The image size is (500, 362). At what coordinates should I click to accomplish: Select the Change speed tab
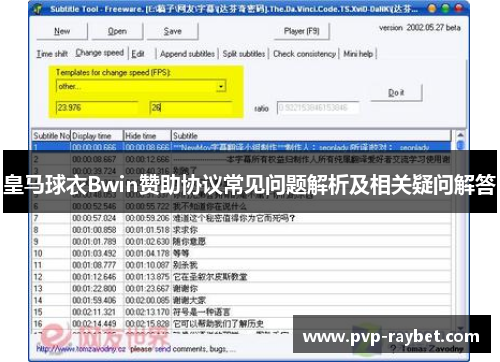(100, 53)
